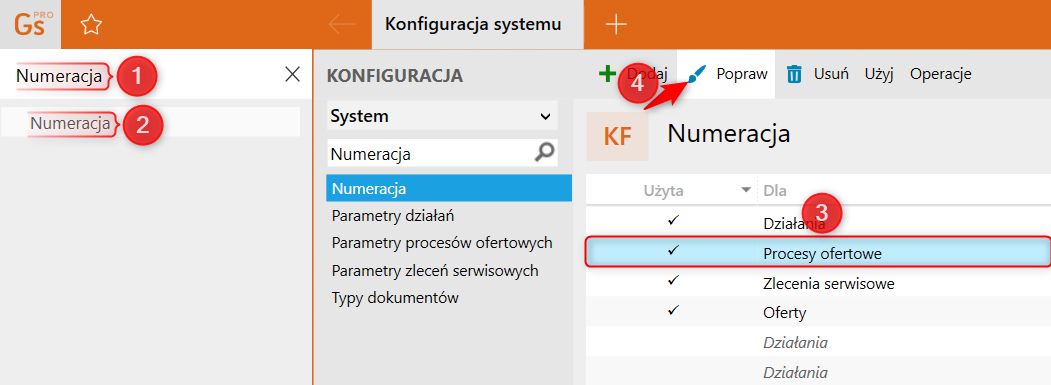Toggle Użyta checkmark for Działania row

click(x=674, y=219)
